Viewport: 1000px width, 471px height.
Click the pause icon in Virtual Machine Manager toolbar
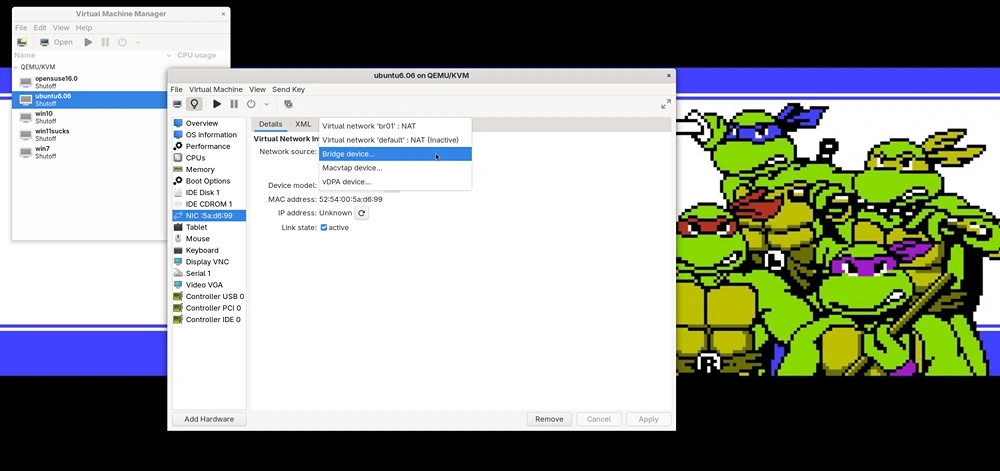[105, 42]
